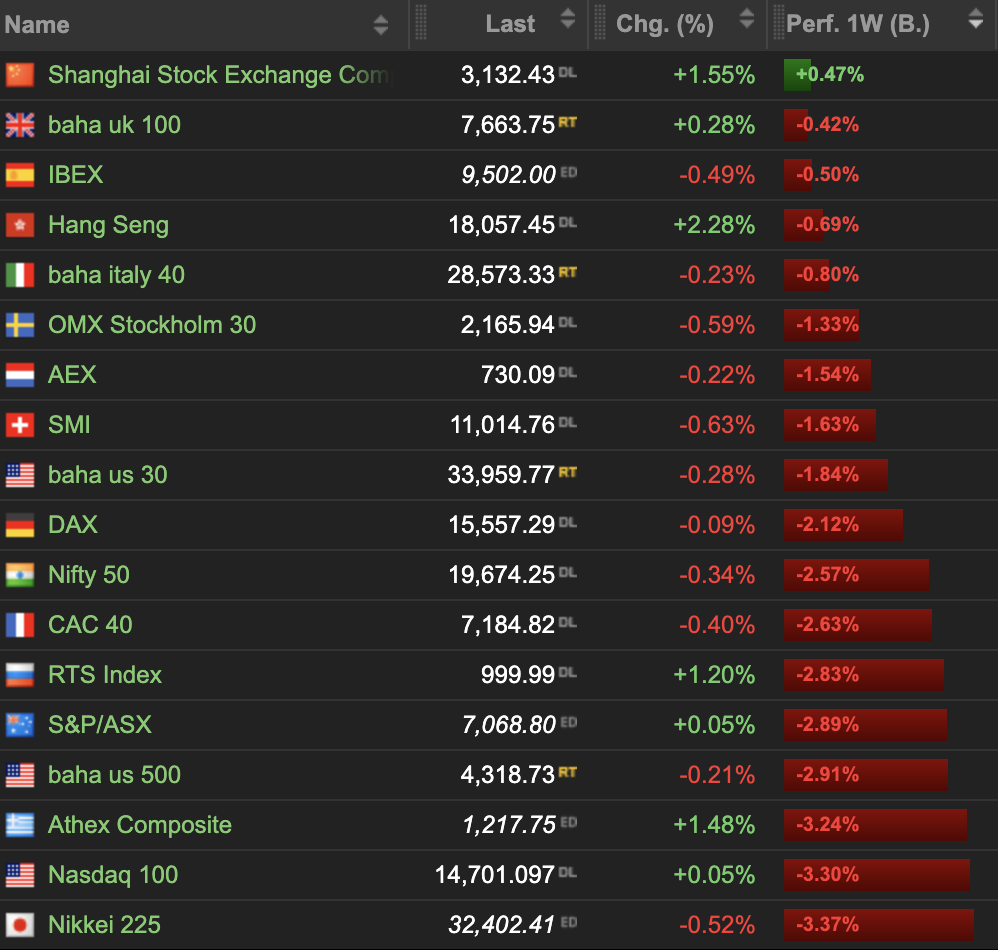Grab the drag handle of the Perf. 1W column
This screenshot has width=998, height=950.
pos(778,22)
